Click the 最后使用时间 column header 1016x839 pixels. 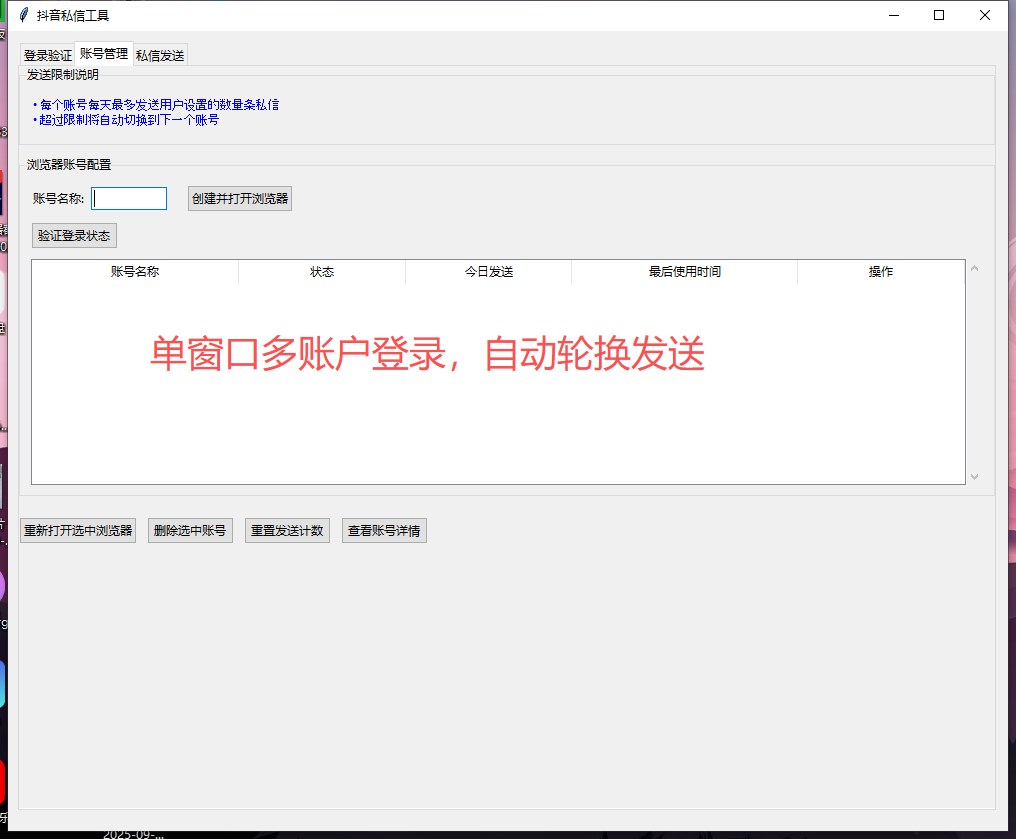point(685,272)
